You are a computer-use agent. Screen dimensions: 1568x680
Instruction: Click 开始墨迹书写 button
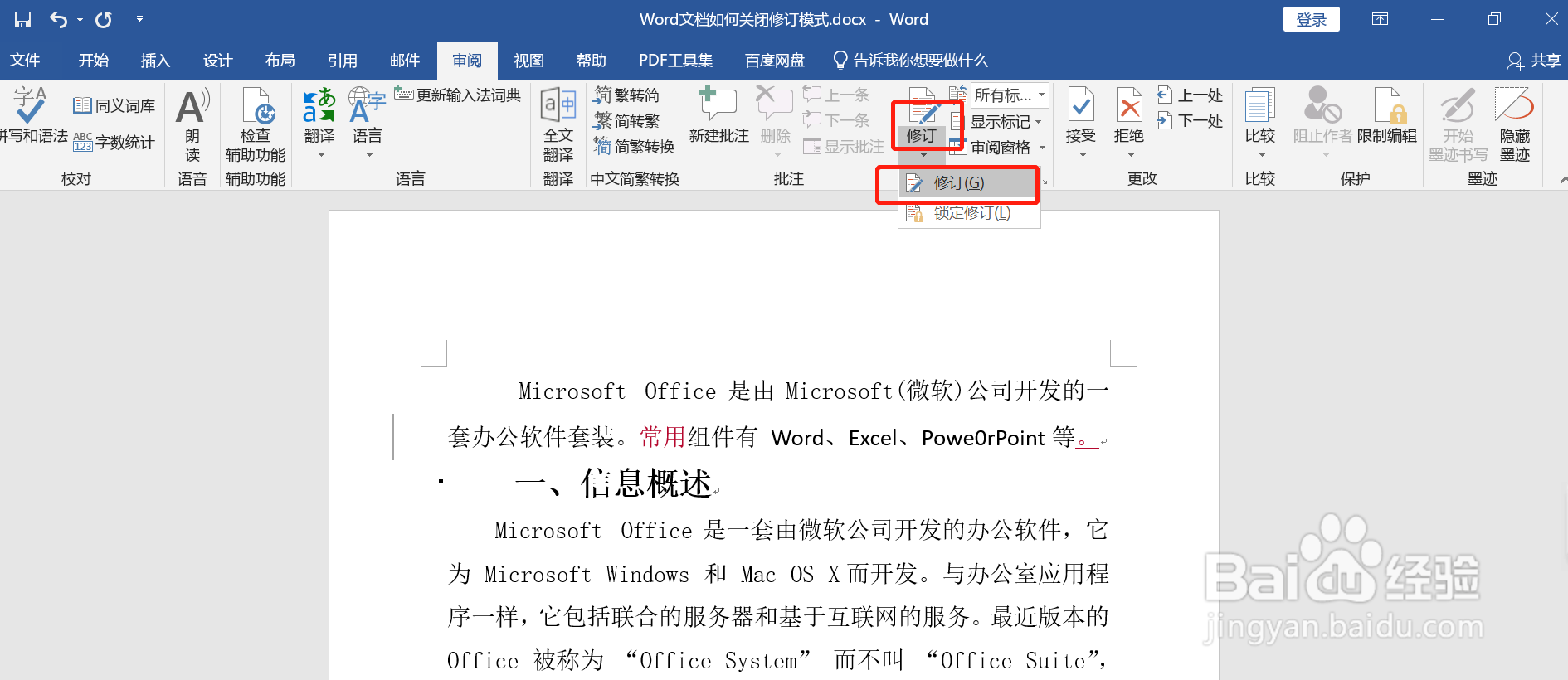click(x=1458, y=124)
